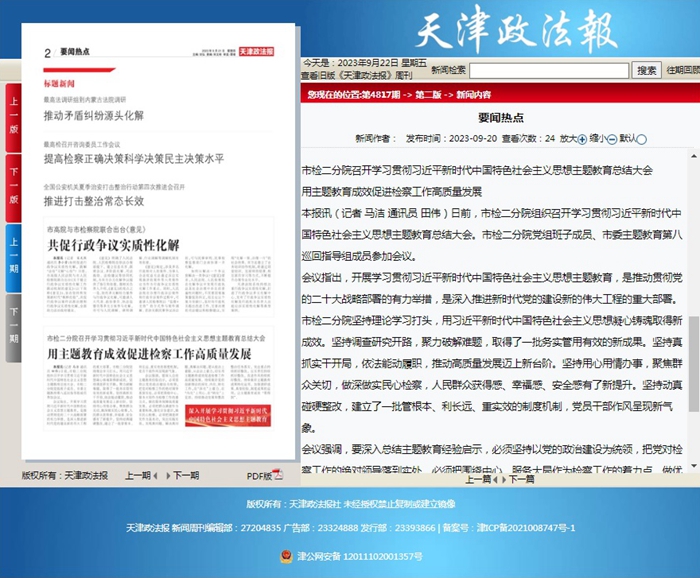The height and width of the screenshot is (578, 700).
Task: Click the zoom-out minus icon next to 缩小
Action: click(x=612, y=139)
